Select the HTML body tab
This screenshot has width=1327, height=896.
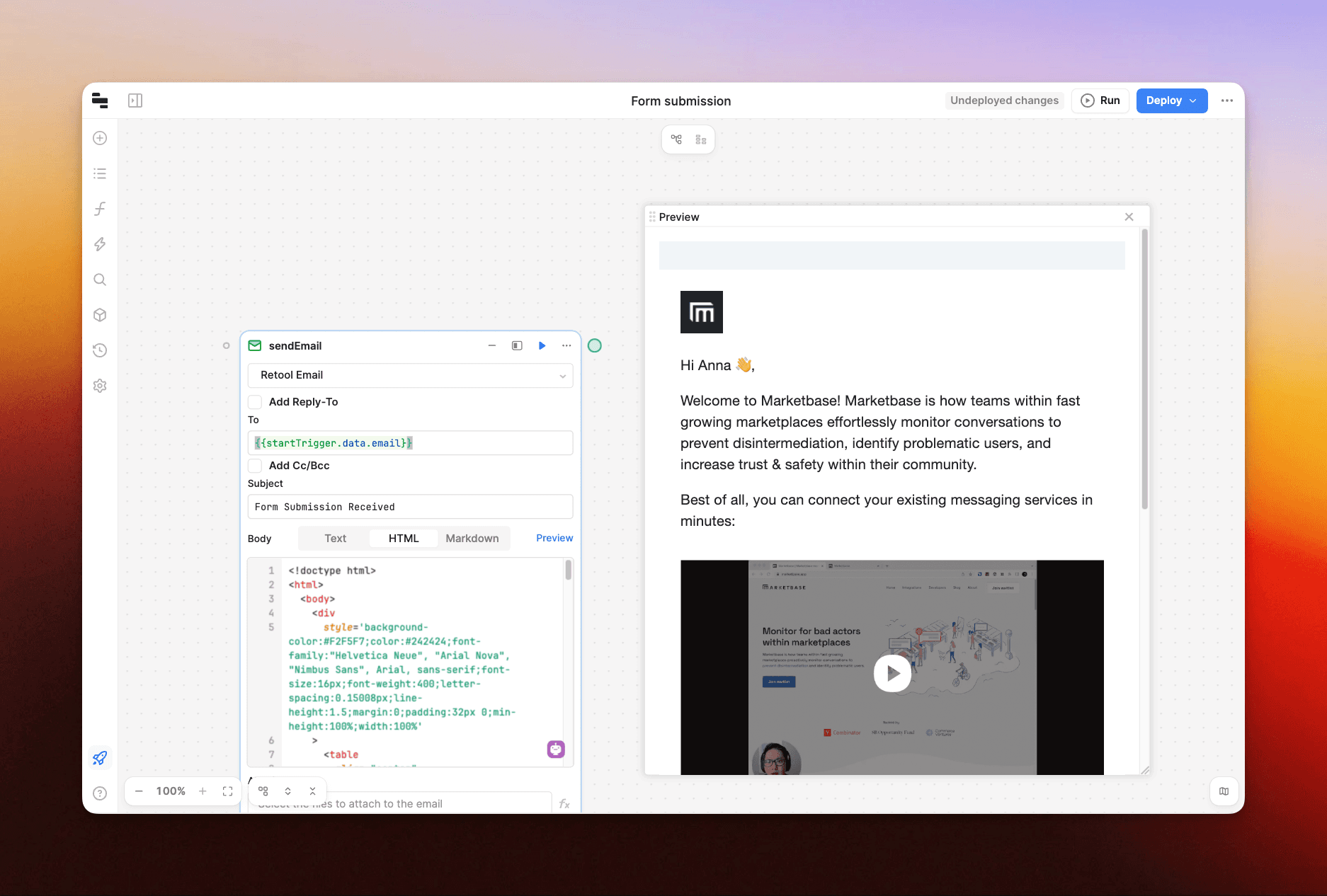[x=404, y=538]
